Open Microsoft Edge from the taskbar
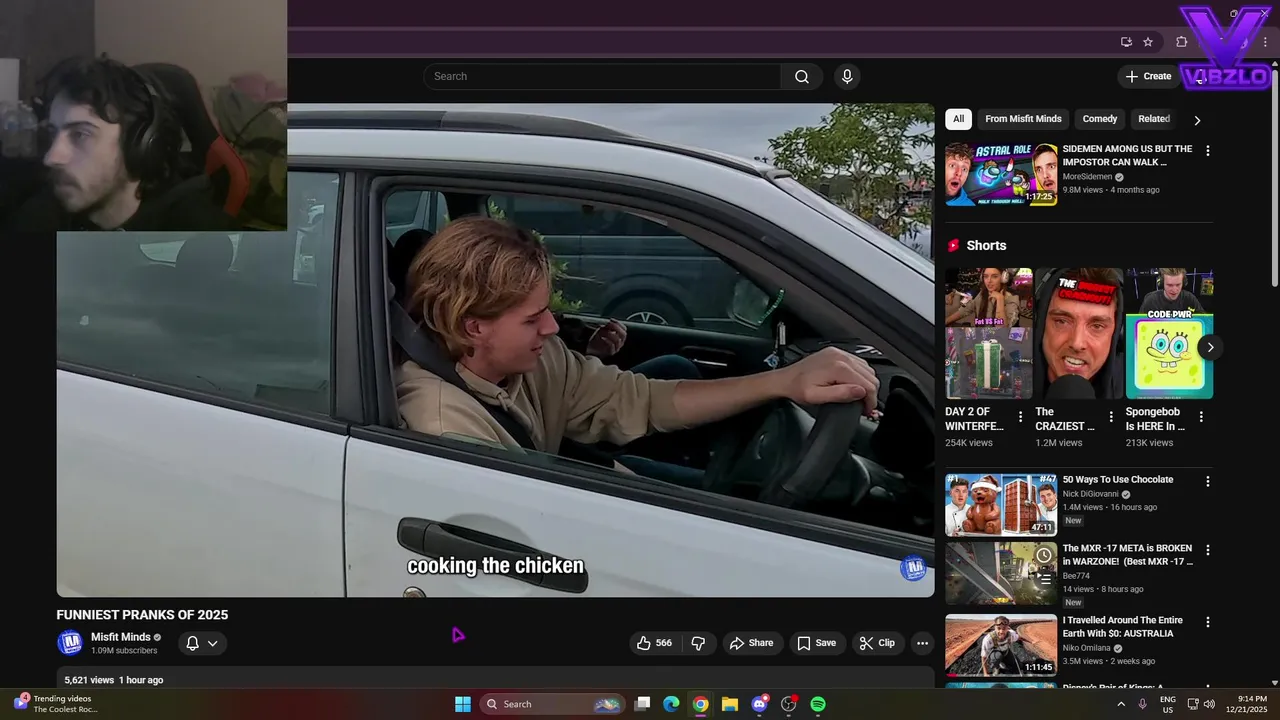This screenshot has height=720, width=1280. (672, 704)
